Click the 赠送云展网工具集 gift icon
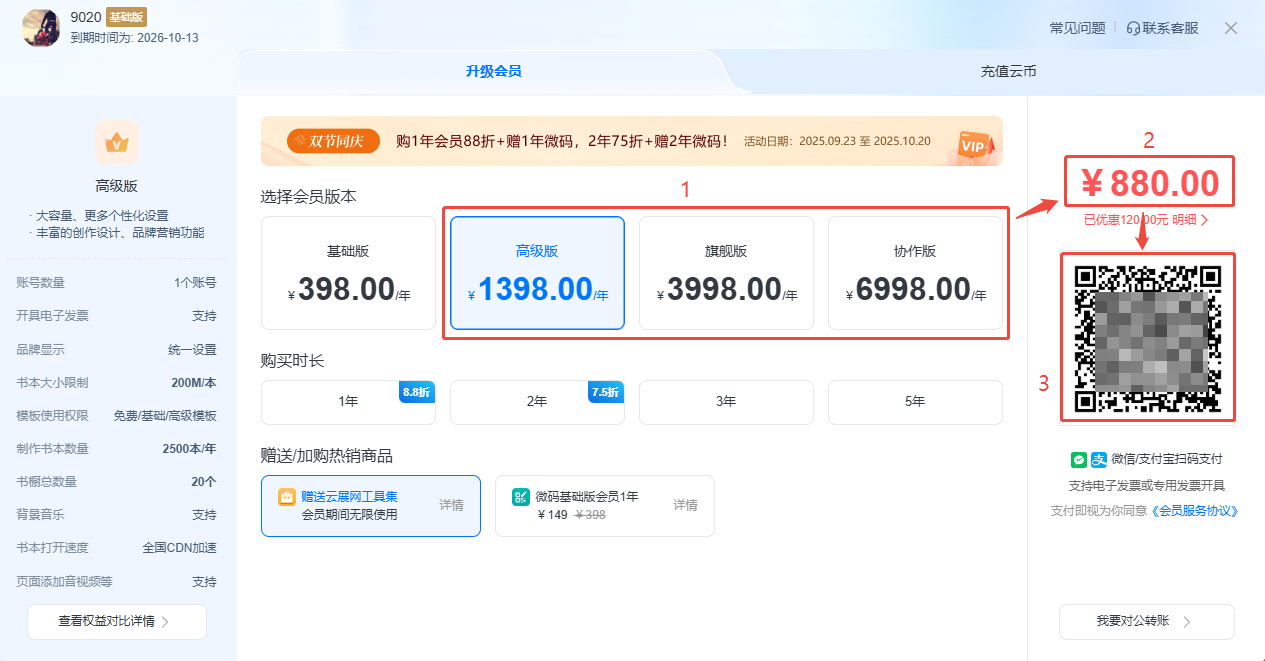 pos(286,497)
